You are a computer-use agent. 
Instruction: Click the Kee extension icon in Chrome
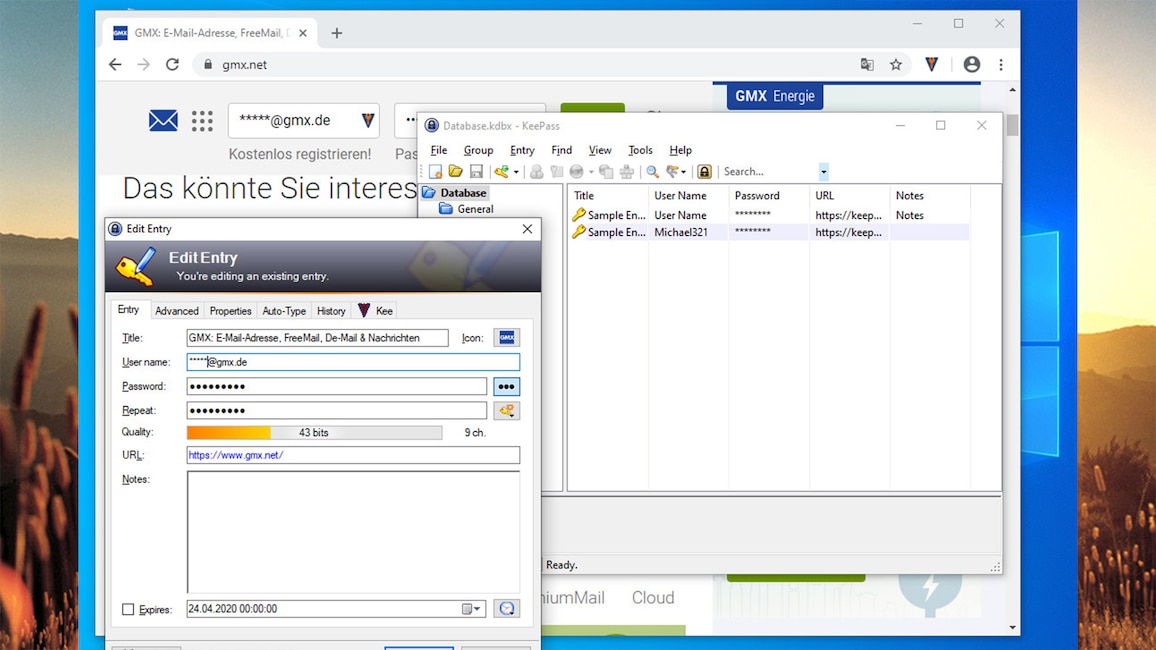(931, 64)
